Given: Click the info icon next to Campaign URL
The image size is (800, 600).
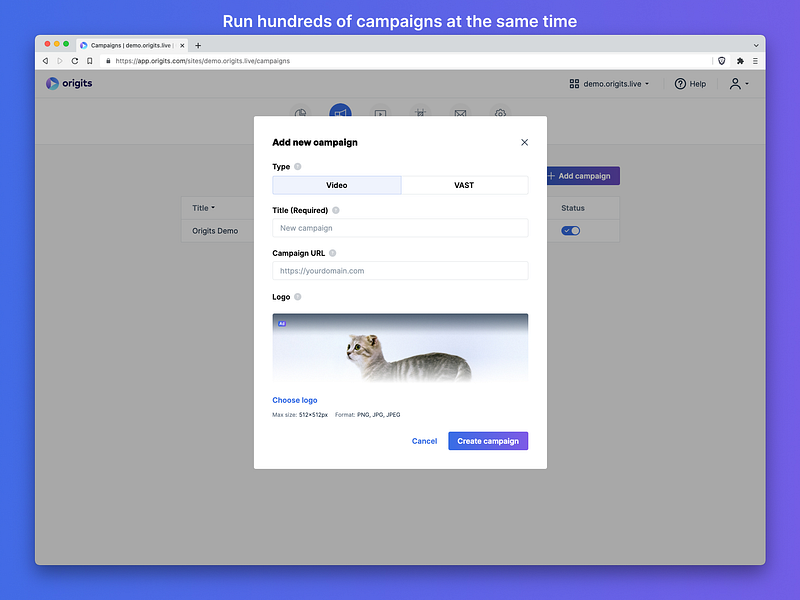Looking at the screenshot, I should [x=333, y=253].
